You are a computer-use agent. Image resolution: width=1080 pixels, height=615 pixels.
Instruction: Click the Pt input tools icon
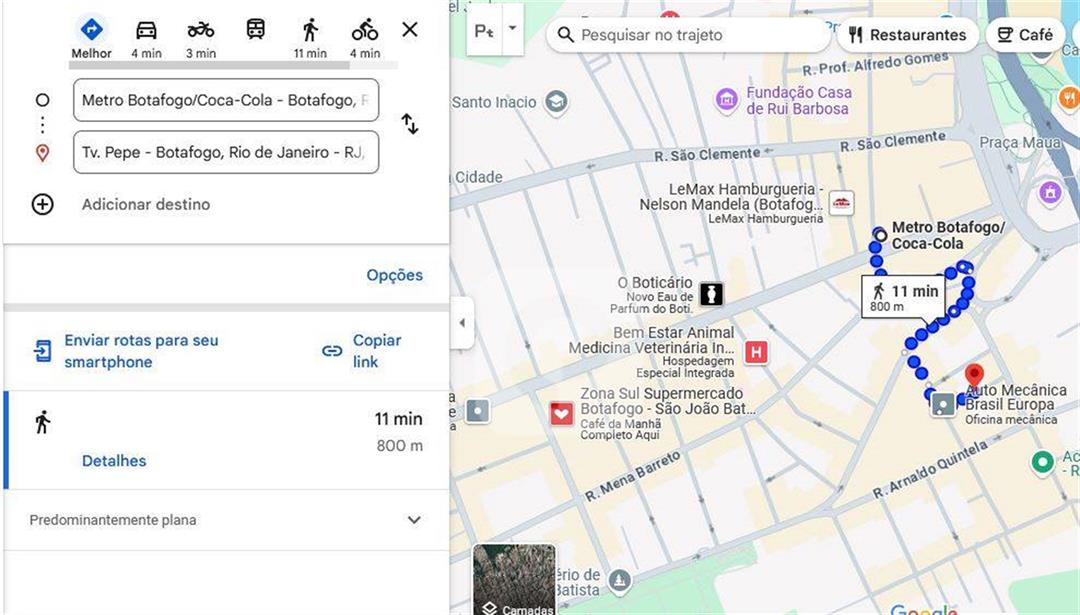click(x=484, y=30)
